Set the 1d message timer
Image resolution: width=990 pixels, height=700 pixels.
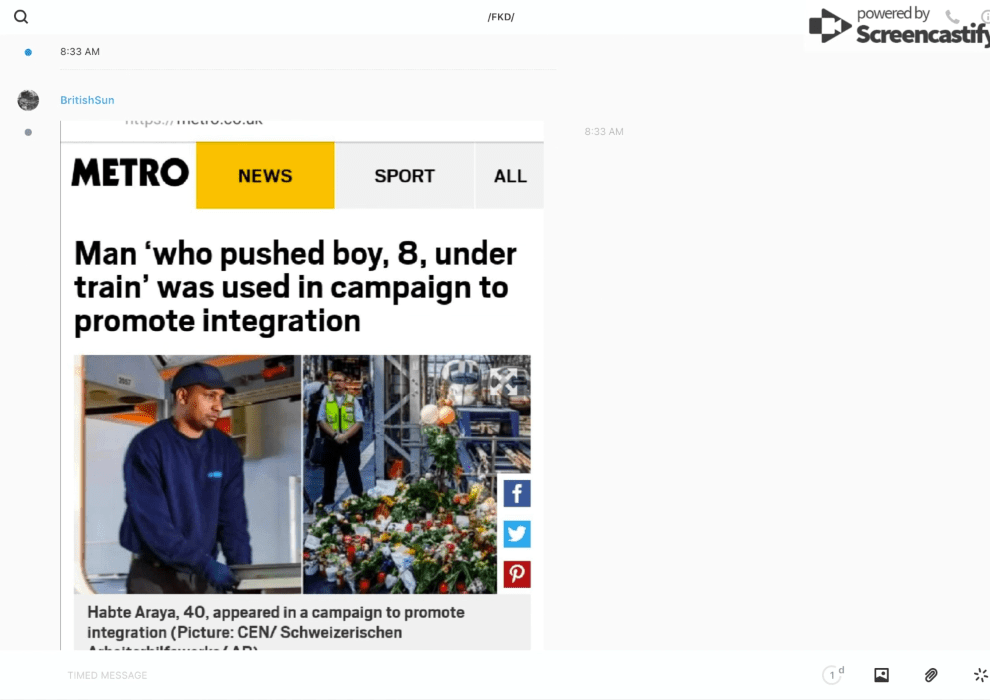[x=833, y=674]
